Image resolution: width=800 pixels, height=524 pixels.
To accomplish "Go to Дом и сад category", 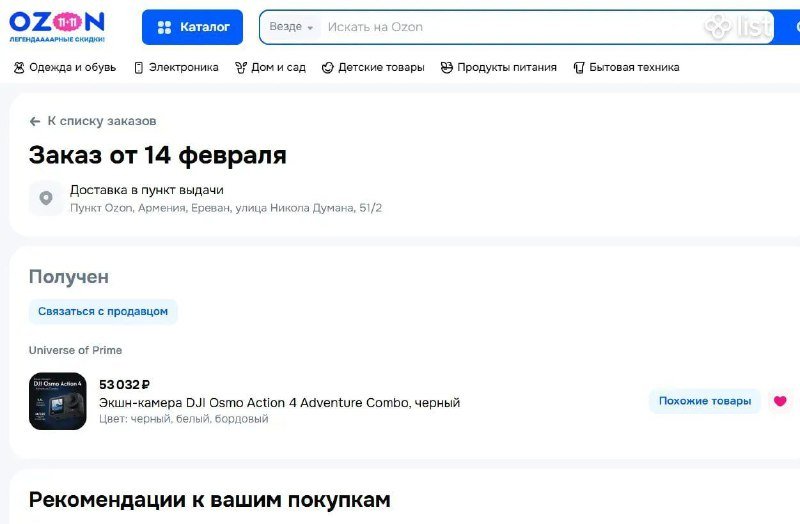I will [277, 68].
